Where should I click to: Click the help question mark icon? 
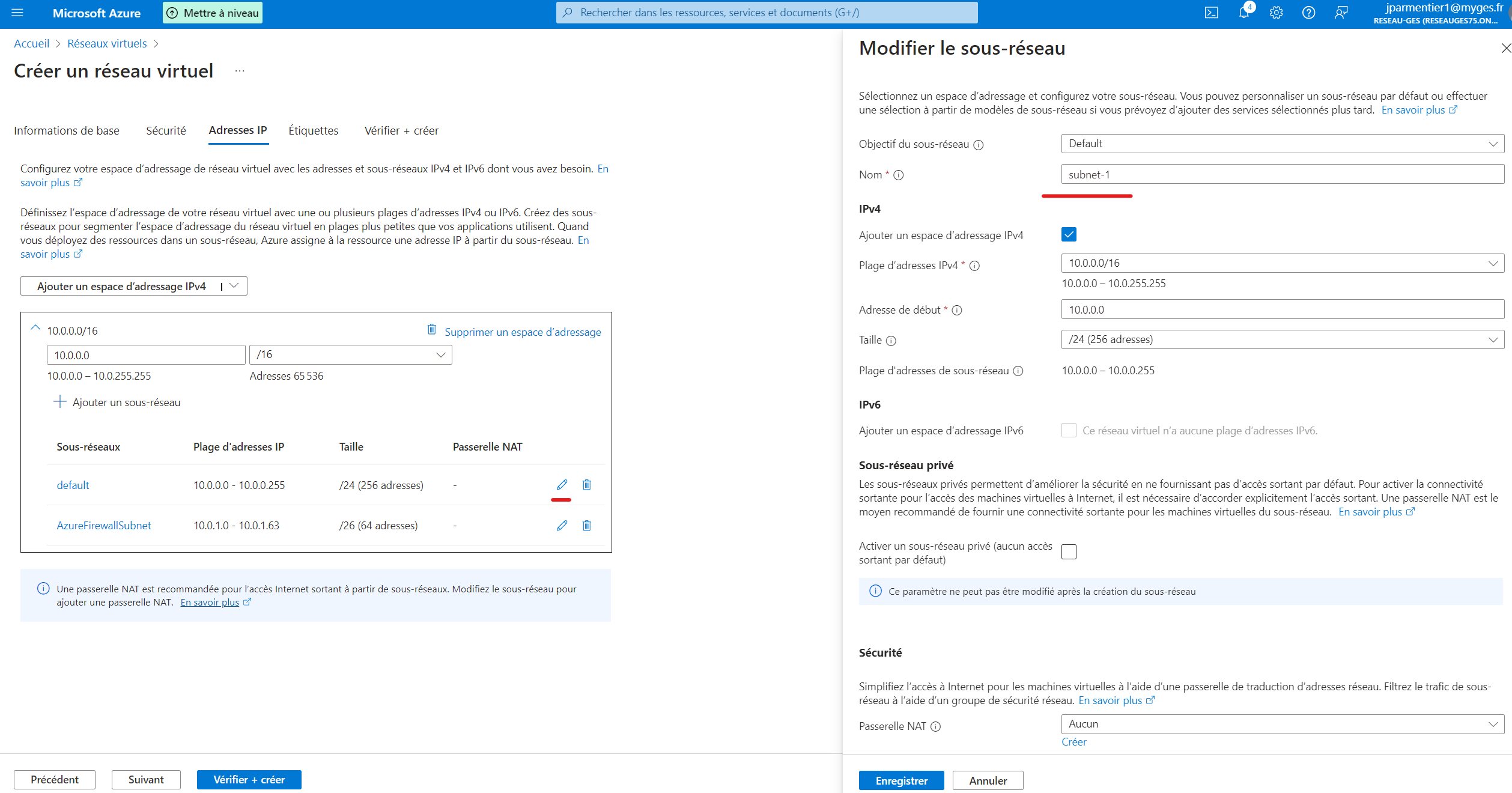1308,13
